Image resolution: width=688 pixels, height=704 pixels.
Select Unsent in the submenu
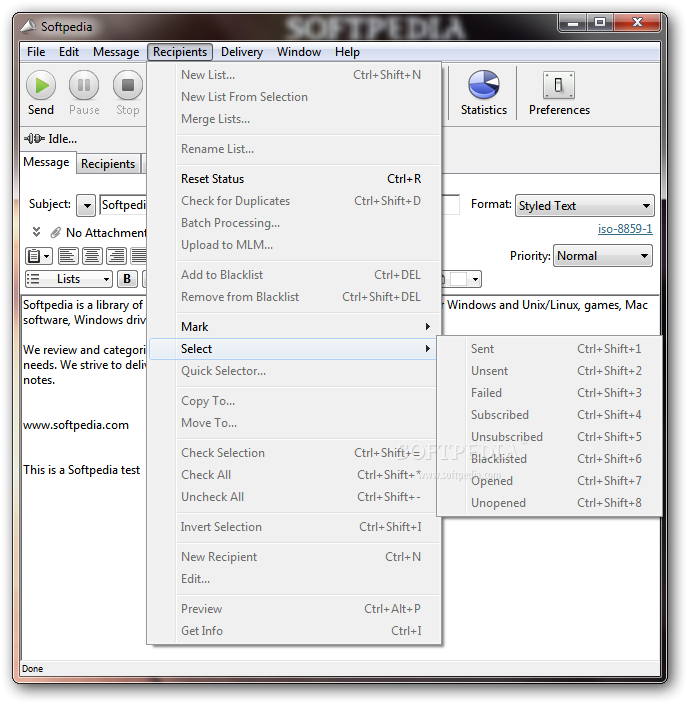coord(550,371)
